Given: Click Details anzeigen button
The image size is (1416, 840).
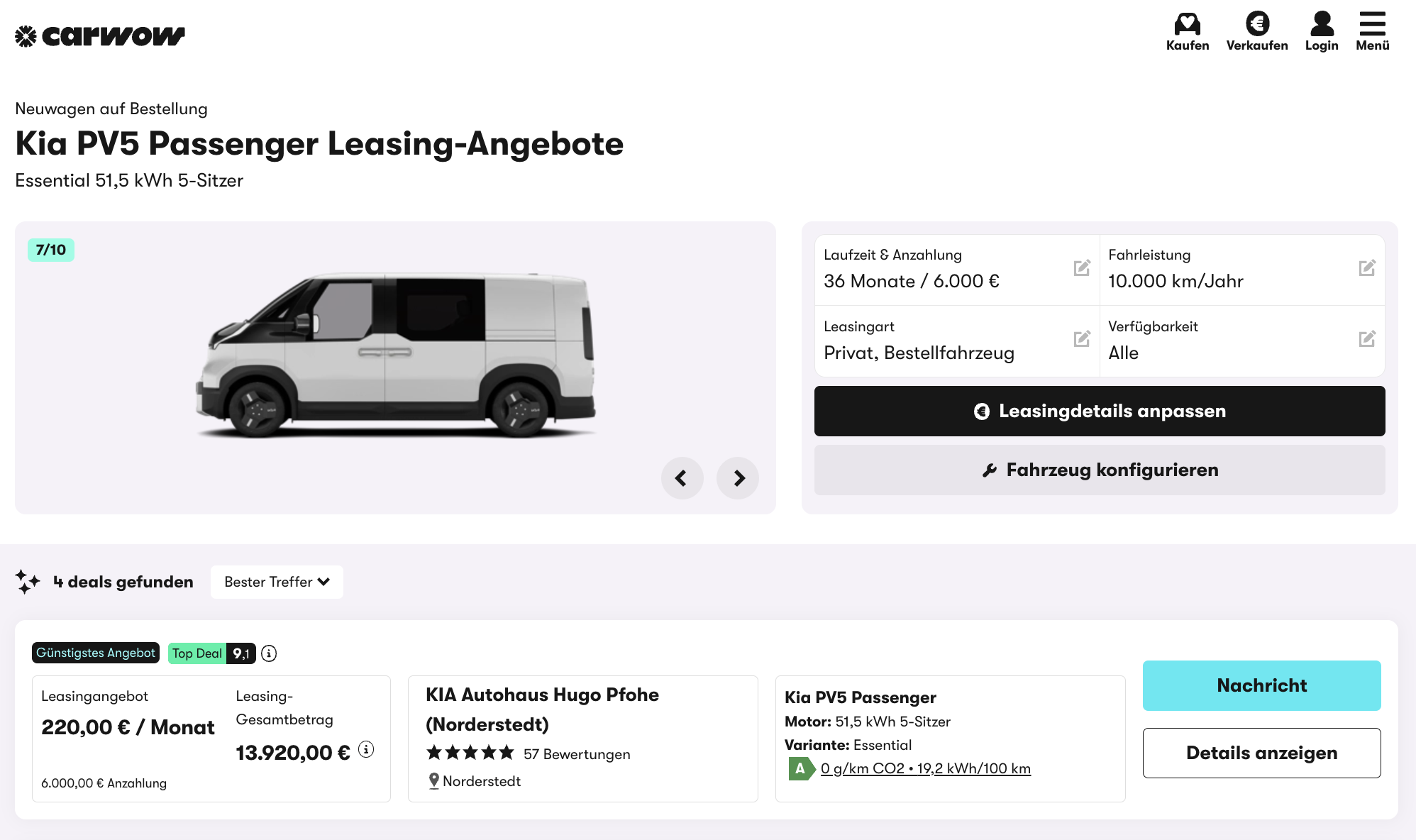Looking at the screenshot, I should click(x=1261, y=753).
